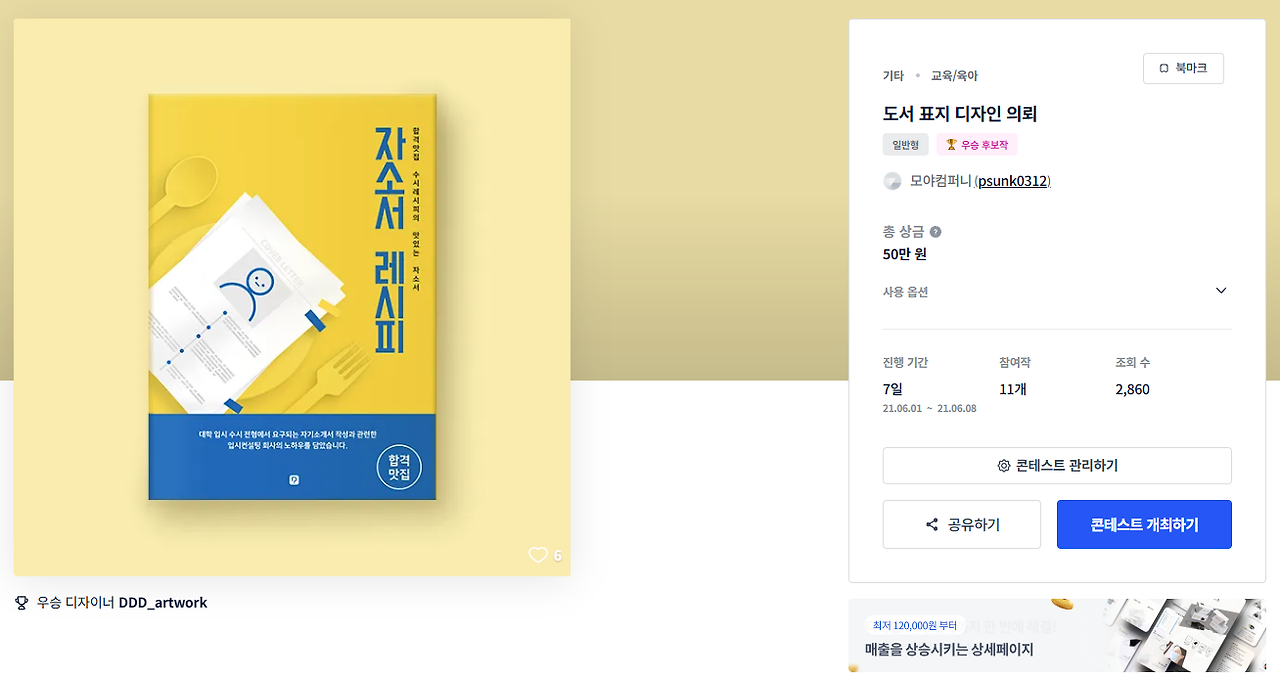Click the help question mark next to 총 상금
Viewport: 1280px width, 678px height.
(x=935, y=232)
